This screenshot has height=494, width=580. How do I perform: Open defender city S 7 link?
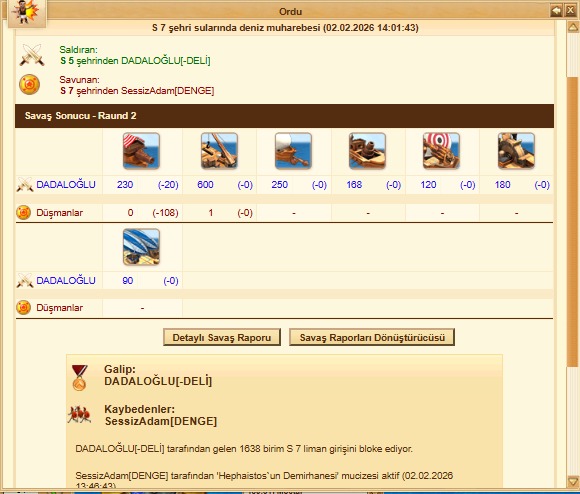(x=67, y=91)
